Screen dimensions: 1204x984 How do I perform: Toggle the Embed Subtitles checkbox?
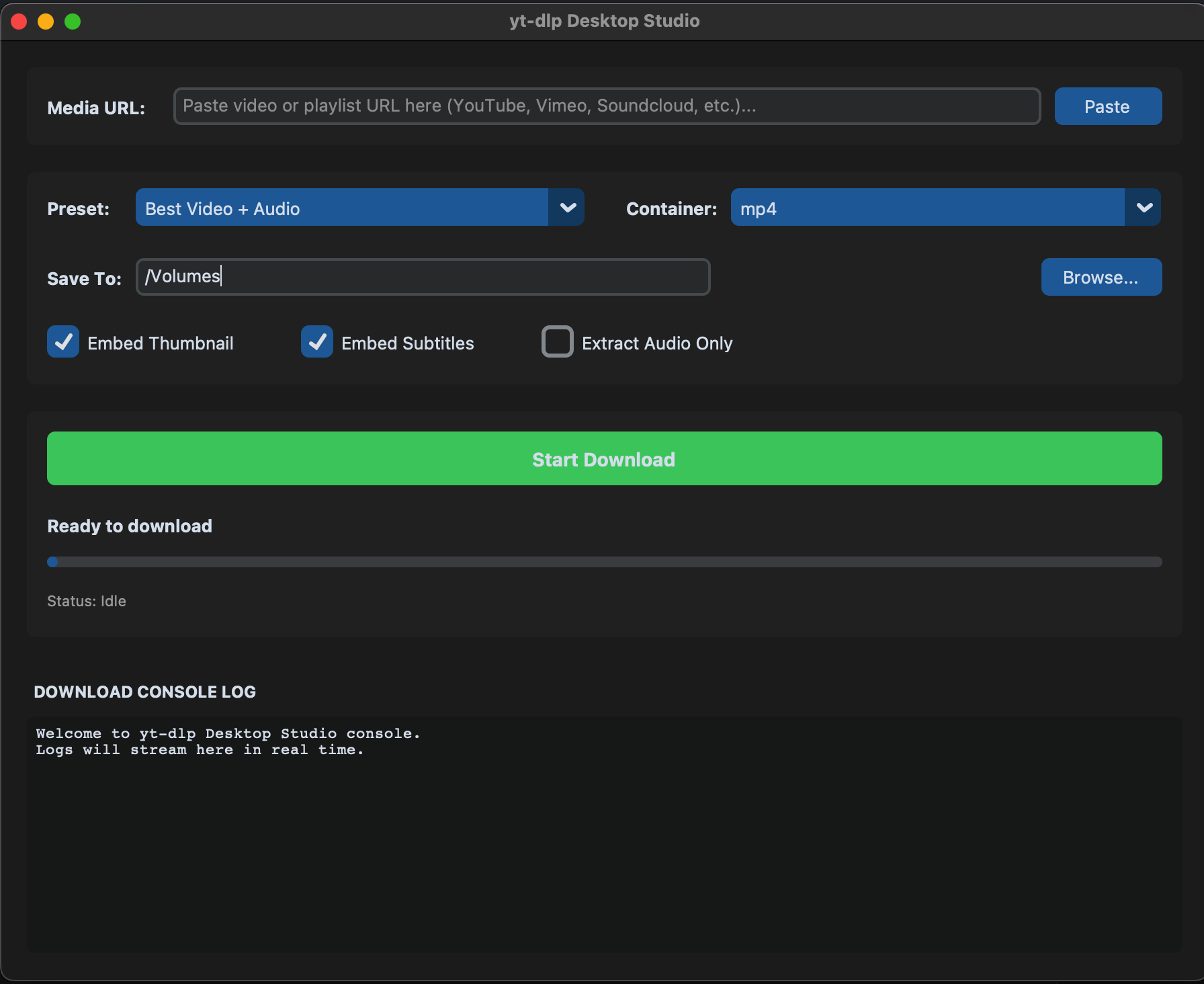coord(317,342)
